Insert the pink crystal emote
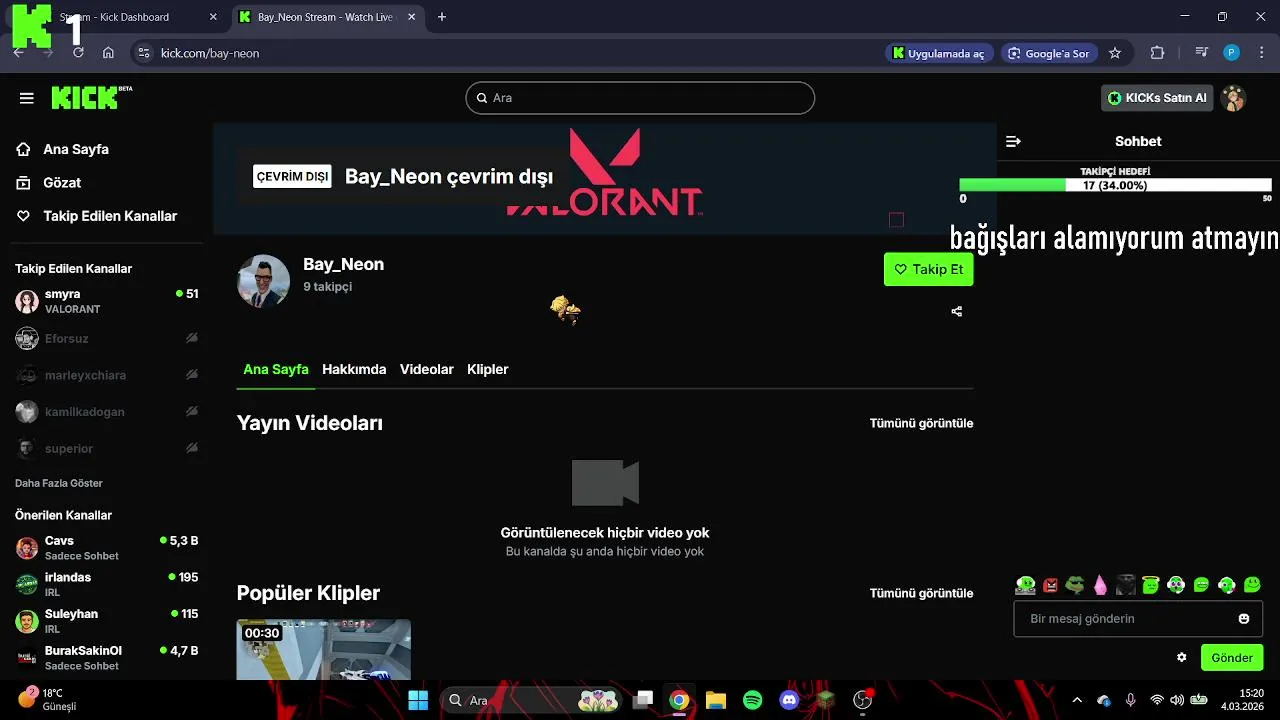 pos(1101,585)
